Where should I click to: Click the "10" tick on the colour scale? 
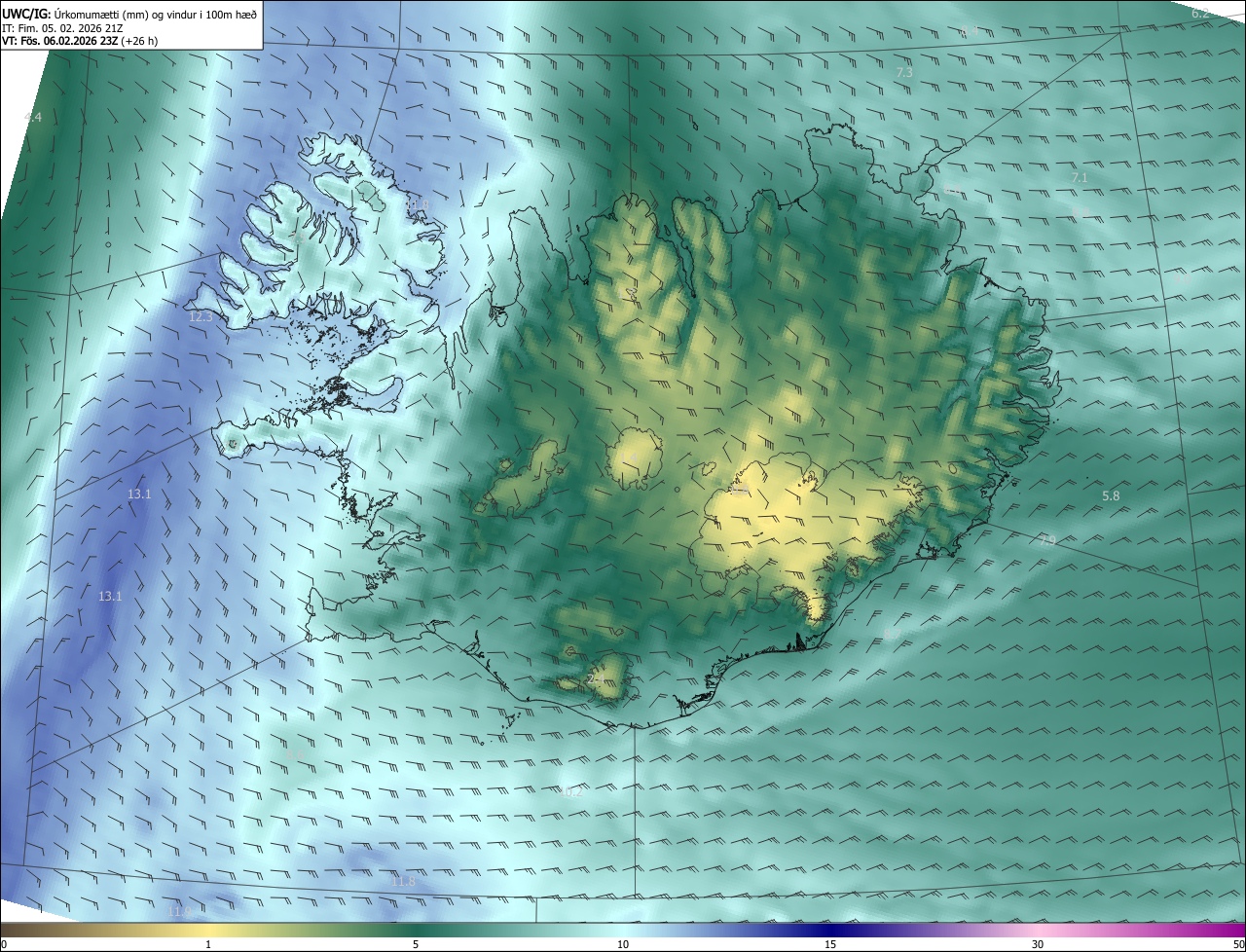tap(623, 945)
